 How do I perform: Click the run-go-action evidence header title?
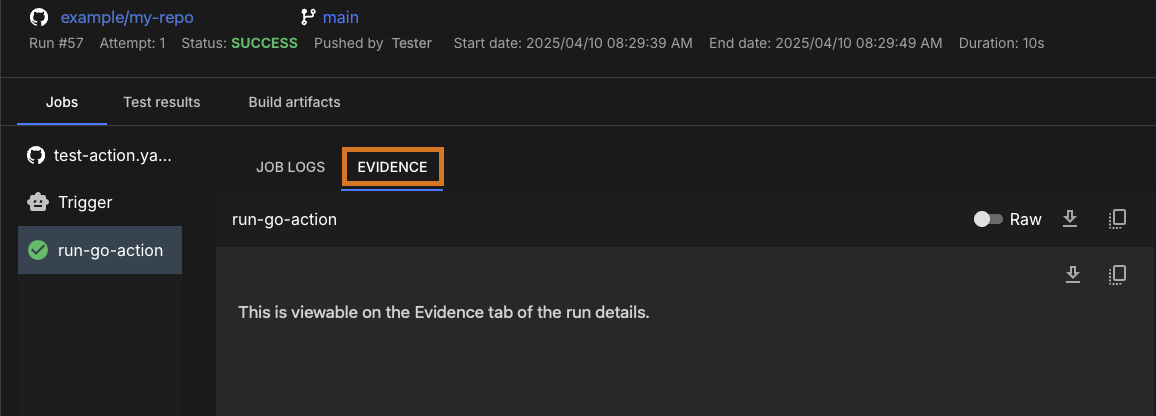click(285, 220)
